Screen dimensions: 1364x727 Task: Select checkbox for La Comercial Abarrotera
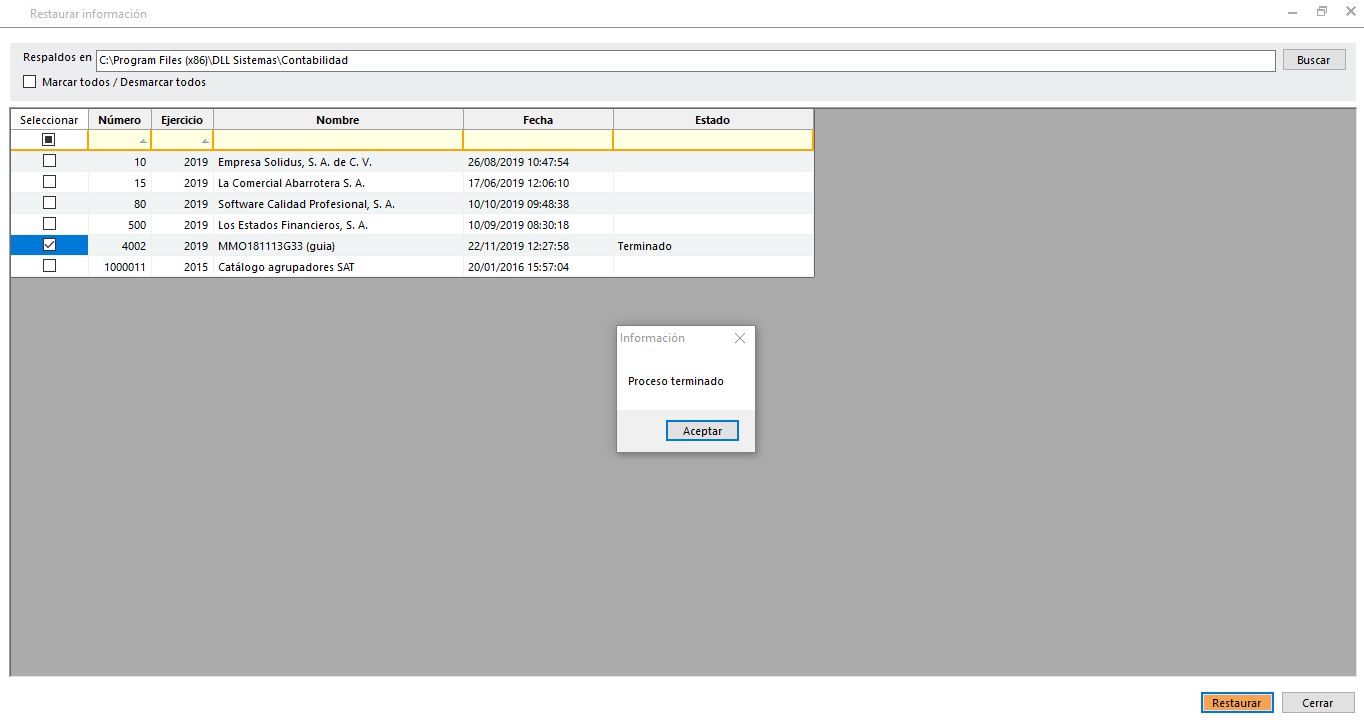click(49, 182)
